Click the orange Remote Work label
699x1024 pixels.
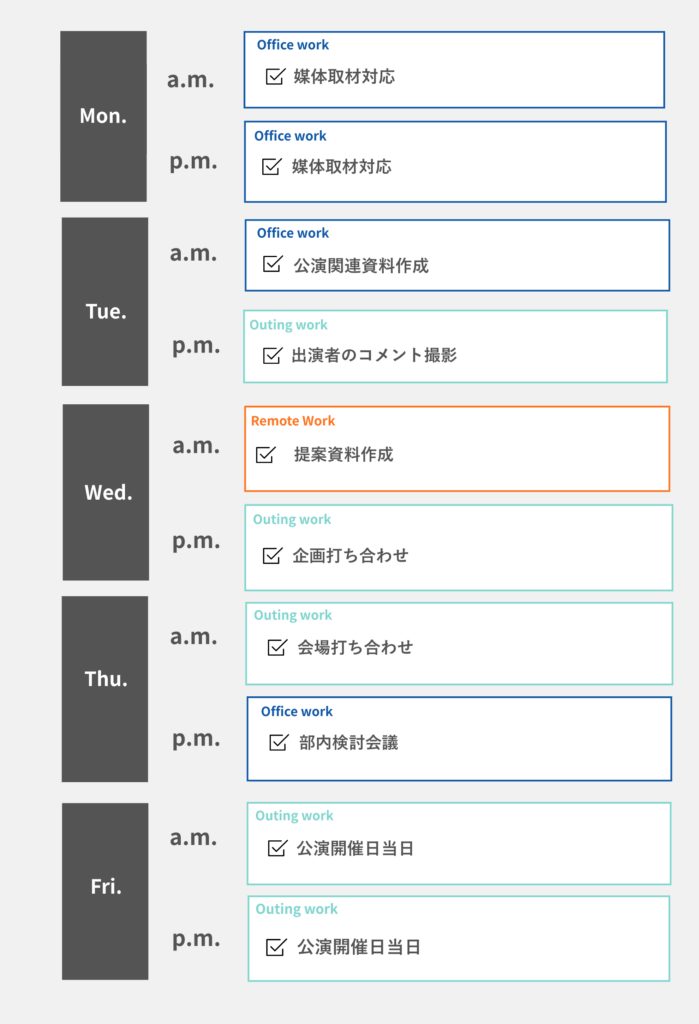pos(293,421)
